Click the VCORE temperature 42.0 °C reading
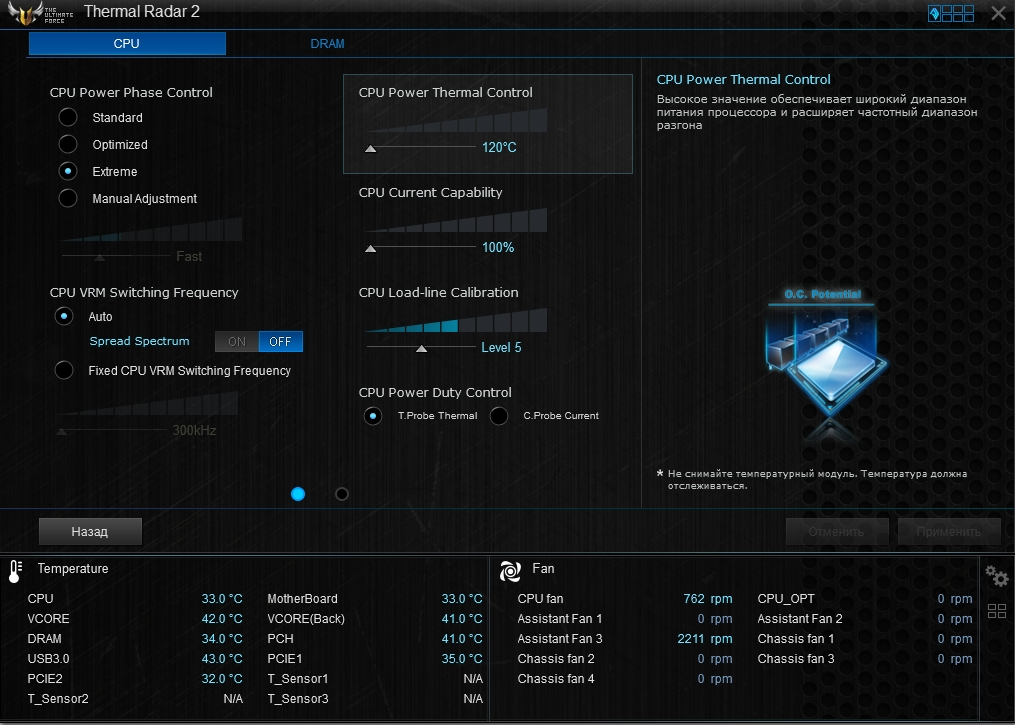Image resolution: width=1015 pixels, height=725 pixels. click(x=222, y=619)
